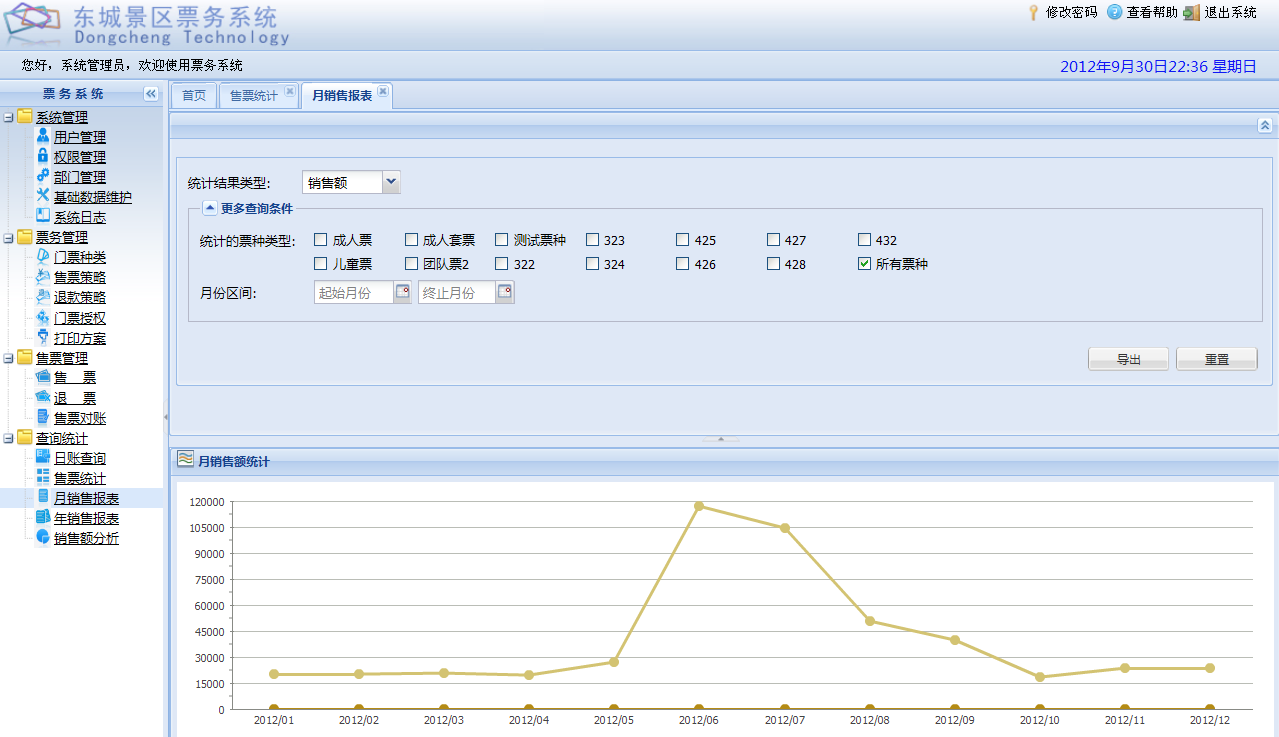Tick the 425 ticket type checkbox
The height and width of the screenshot is (737, 1279).
click(683, 240)
